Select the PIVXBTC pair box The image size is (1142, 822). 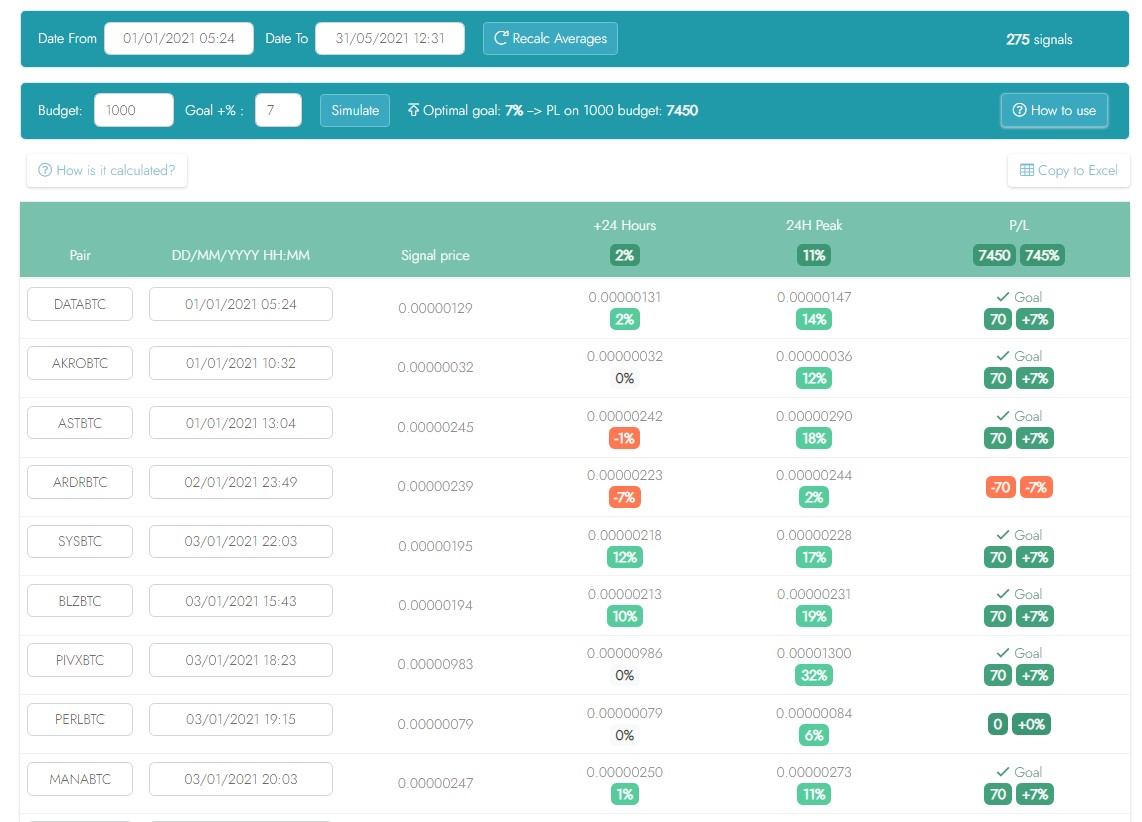(x=80, y=660)
